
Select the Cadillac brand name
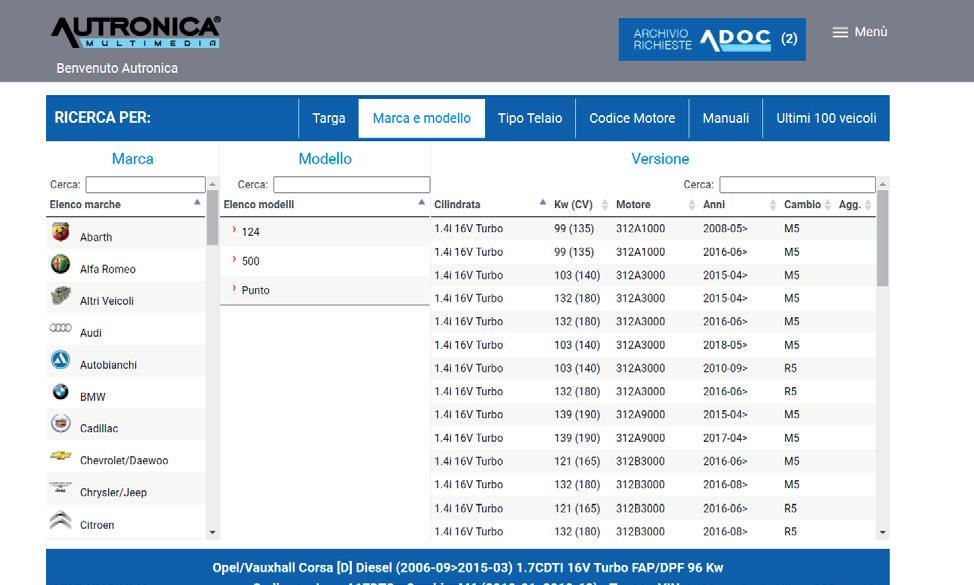coord(99,429)
